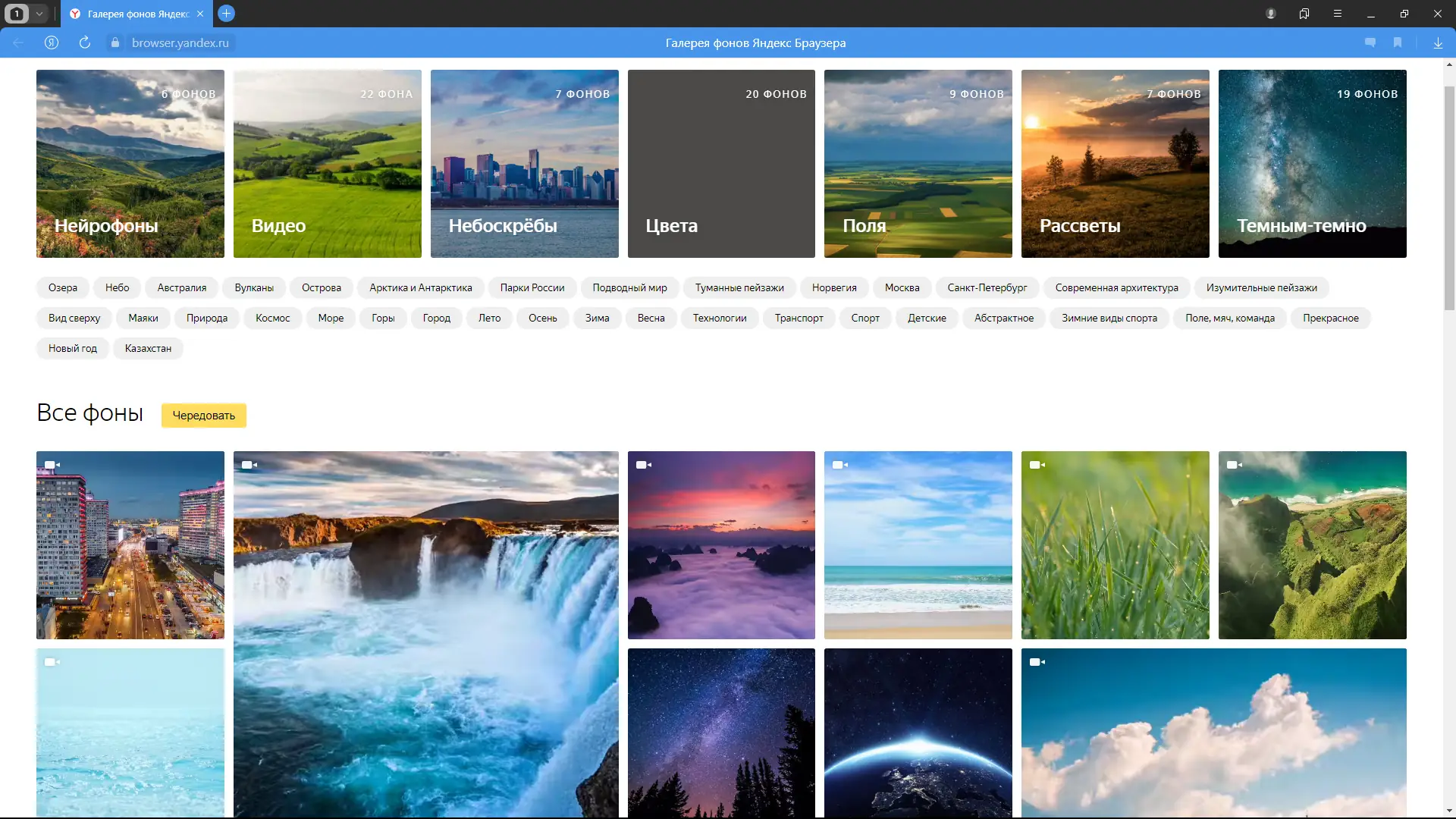The width and height of the screenshot is (1456, 819).
Task: Click the user profile avatar icon
Action: tap(1271, 14)
